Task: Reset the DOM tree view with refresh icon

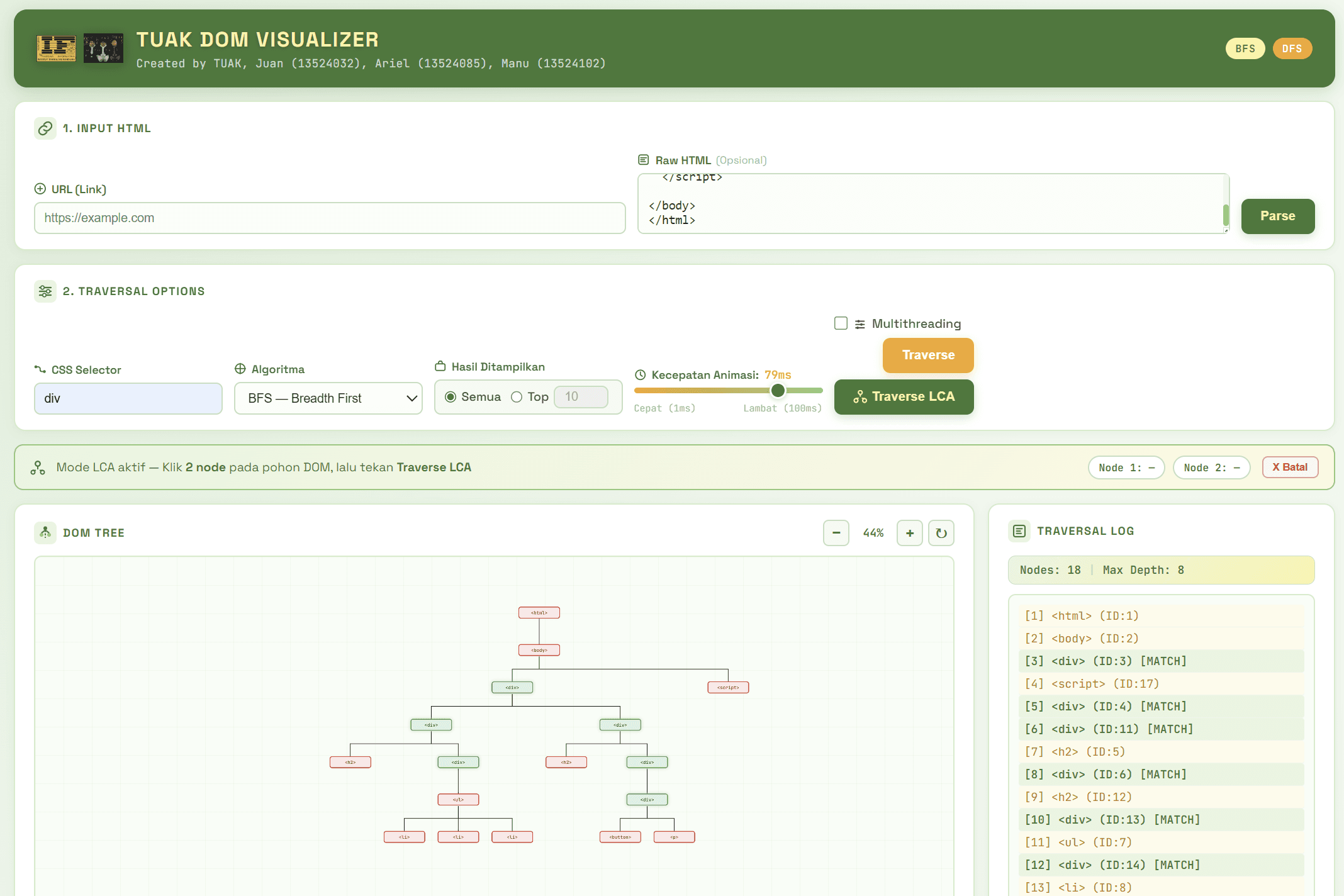Action: point(941,533)
